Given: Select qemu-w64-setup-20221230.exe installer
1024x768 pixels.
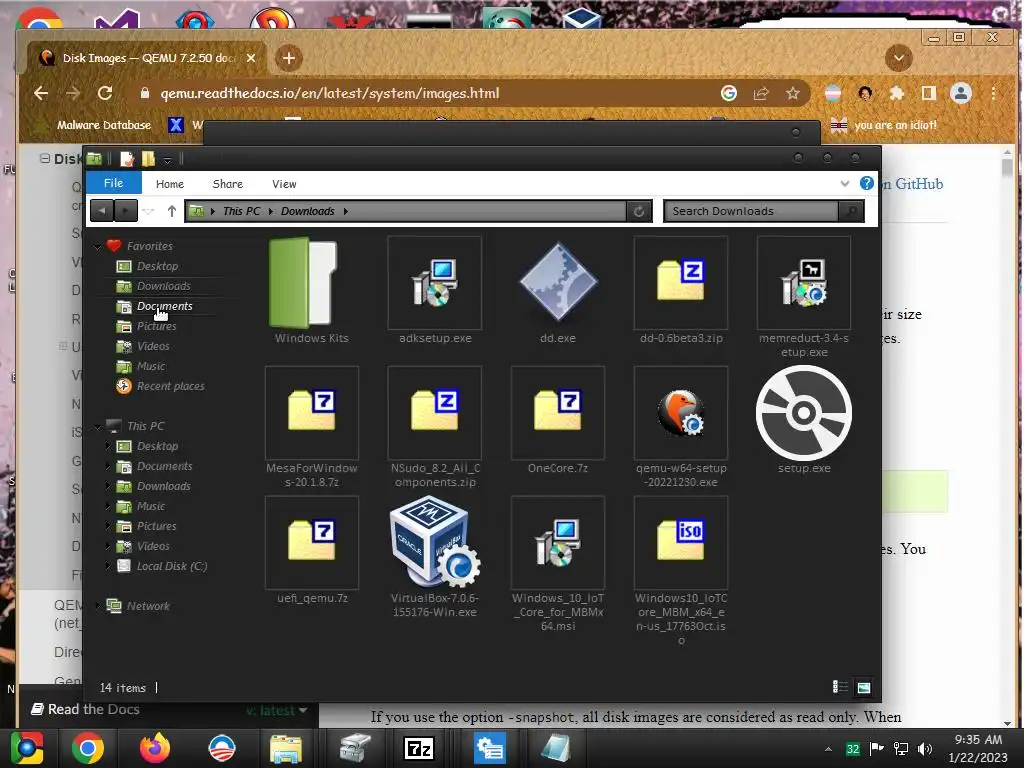Looking at the screenshot, I should tap(680, 427).
